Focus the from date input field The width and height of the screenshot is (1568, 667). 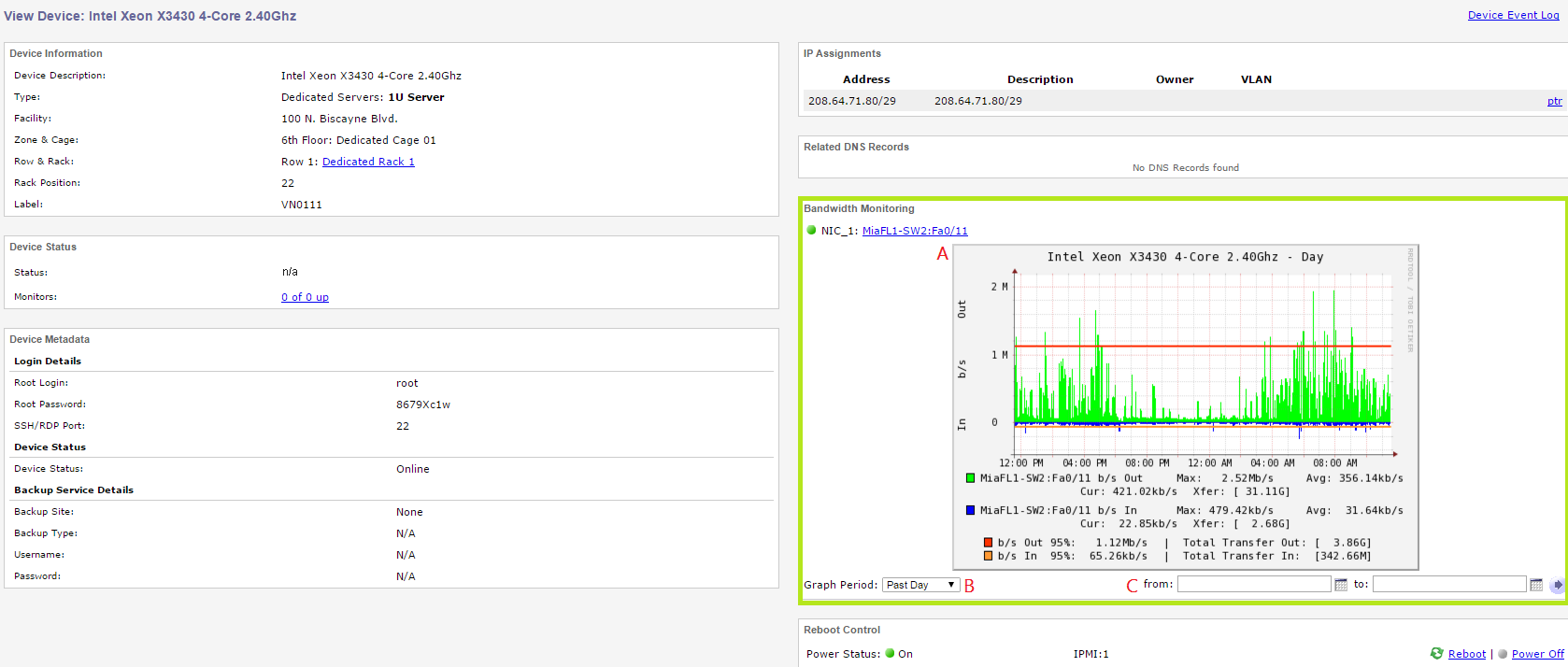(x=1254, y=584)
